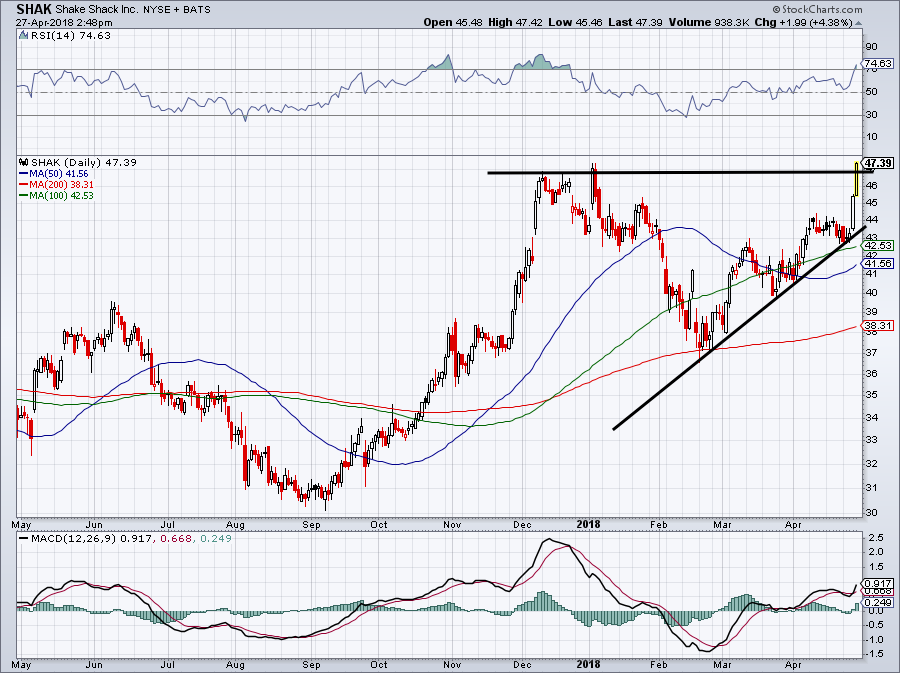Click the red 38.31 MA(200) tag on the price axis
This screenshot has width=900, height=673.
(x=878, y=325)
